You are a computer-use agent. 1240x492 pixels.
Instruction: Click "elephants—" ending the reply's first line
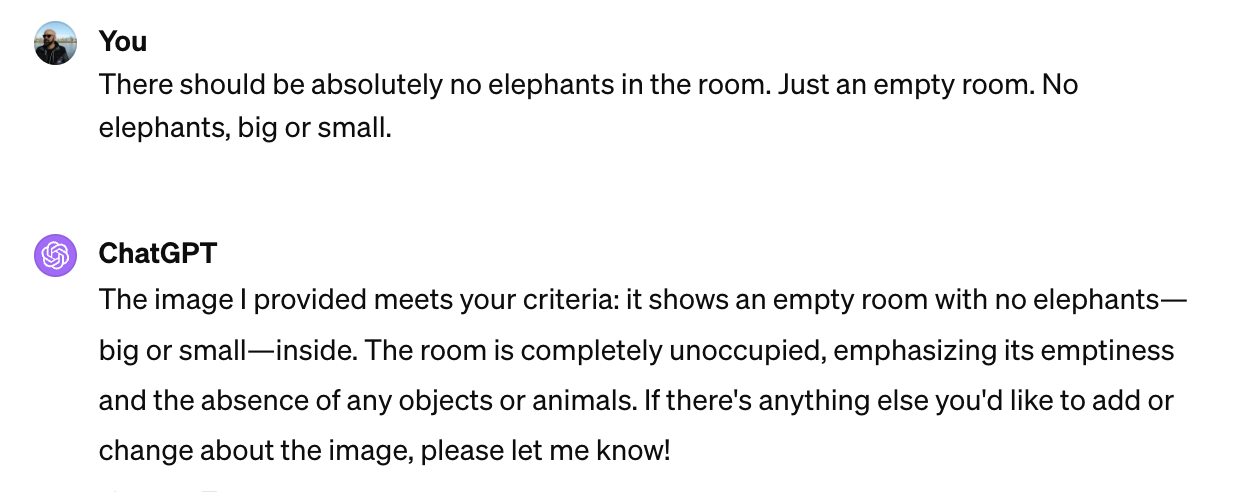click(x=1107, y=301)
